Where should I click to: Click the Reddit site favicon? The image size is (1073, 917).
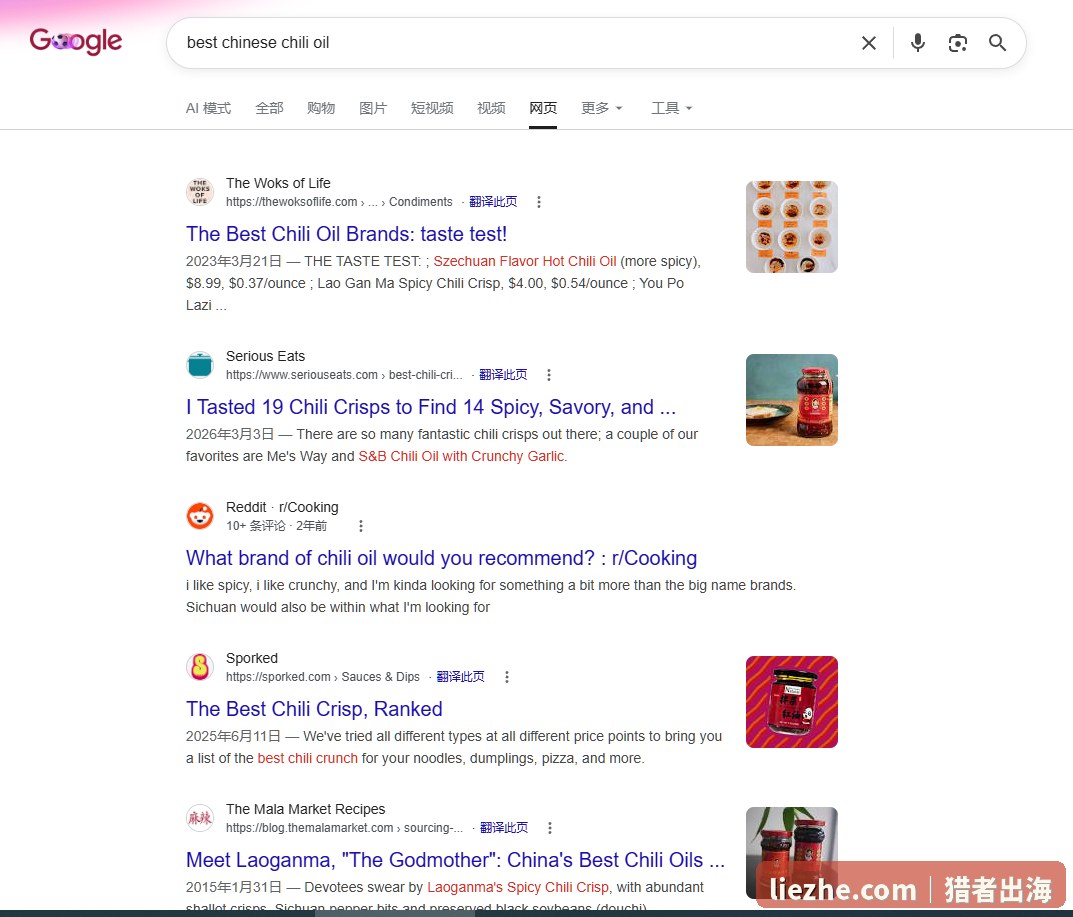point(200,516)
